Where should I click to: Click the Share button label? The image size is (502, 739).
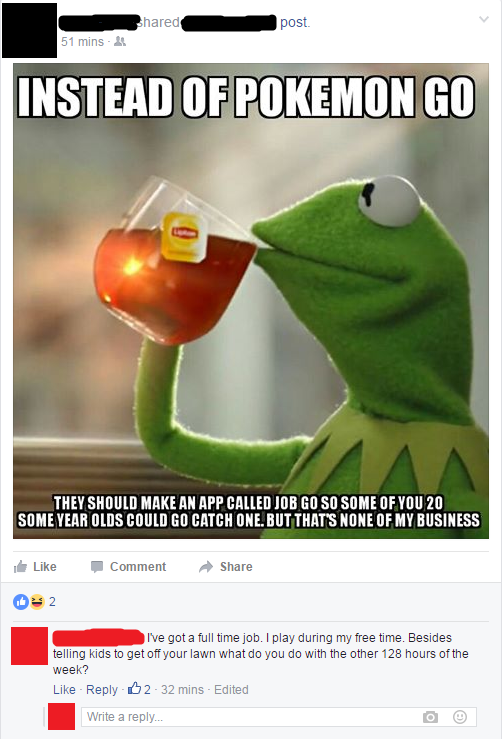236,567
